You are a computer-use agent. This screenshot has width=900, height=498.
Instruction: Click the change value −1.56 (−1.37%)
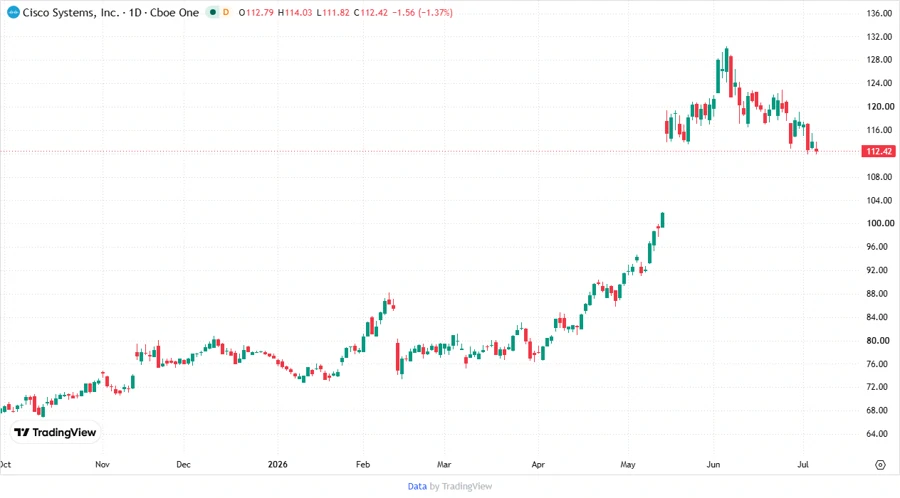pyautogui.click(x=422, y=12)
